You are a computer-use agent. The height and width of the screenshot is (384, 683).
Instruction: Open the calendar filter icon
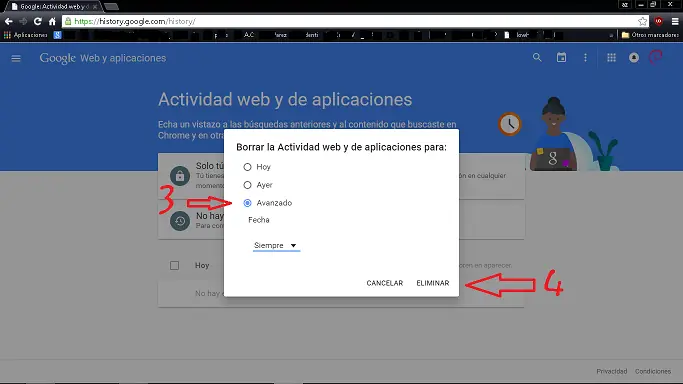pyautogui.click(x=561, y=57)
